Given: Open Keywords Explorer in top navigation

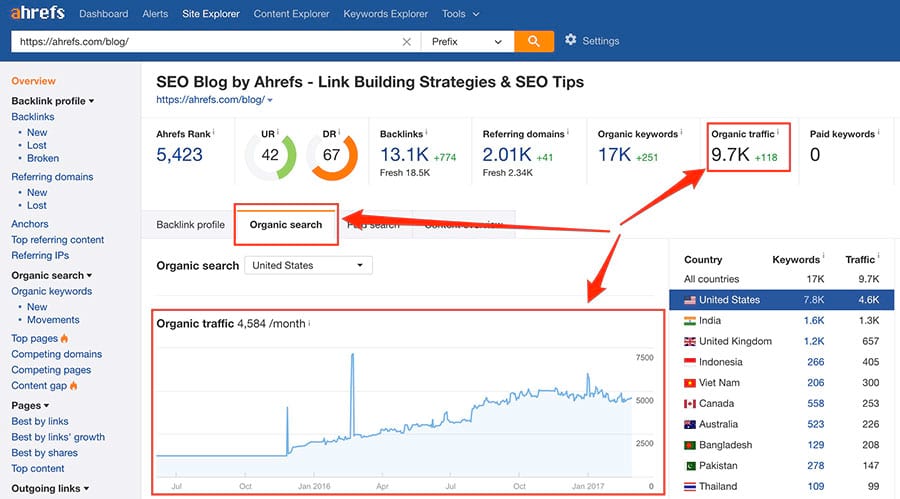Looking at the screenshot, I should click(386, 14).
